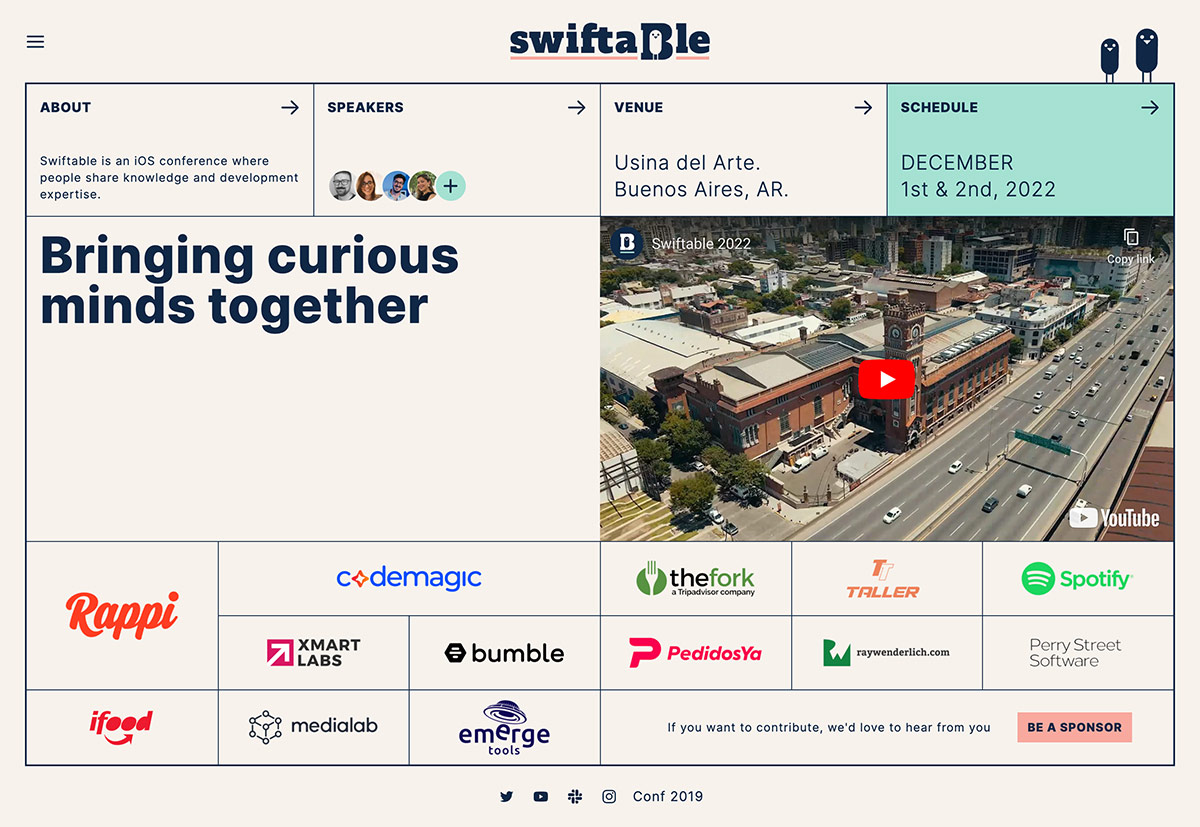Open the About section heading
Image resolution: width=1200 pixels, height=827 pixels.
tap(66, 107)
